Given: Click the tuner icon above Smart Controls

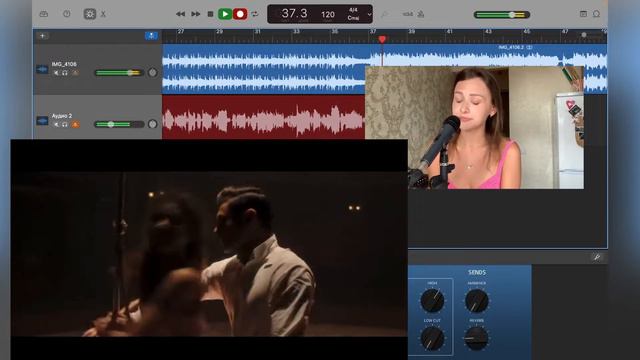Looking at the screenshot, I should pos(597,257).
